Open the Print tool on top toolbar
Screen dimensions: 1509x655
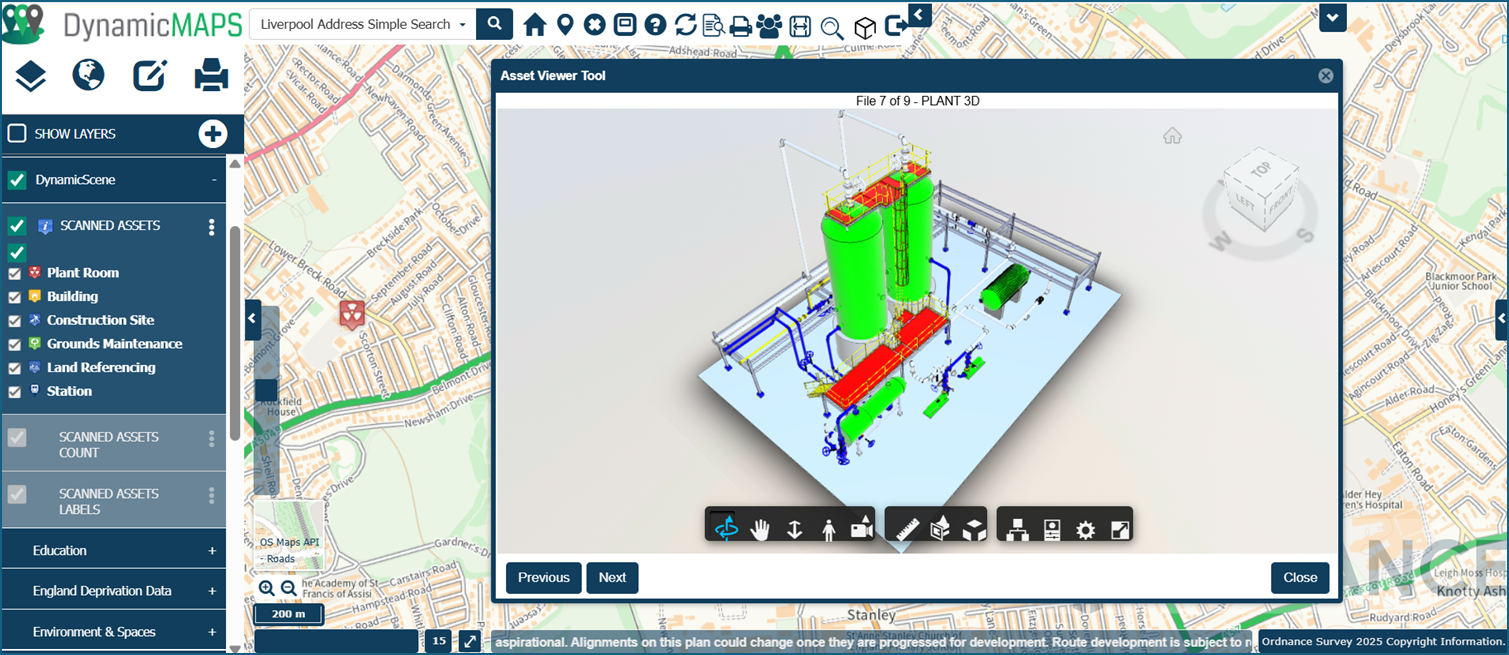click(x=740, y=24)
